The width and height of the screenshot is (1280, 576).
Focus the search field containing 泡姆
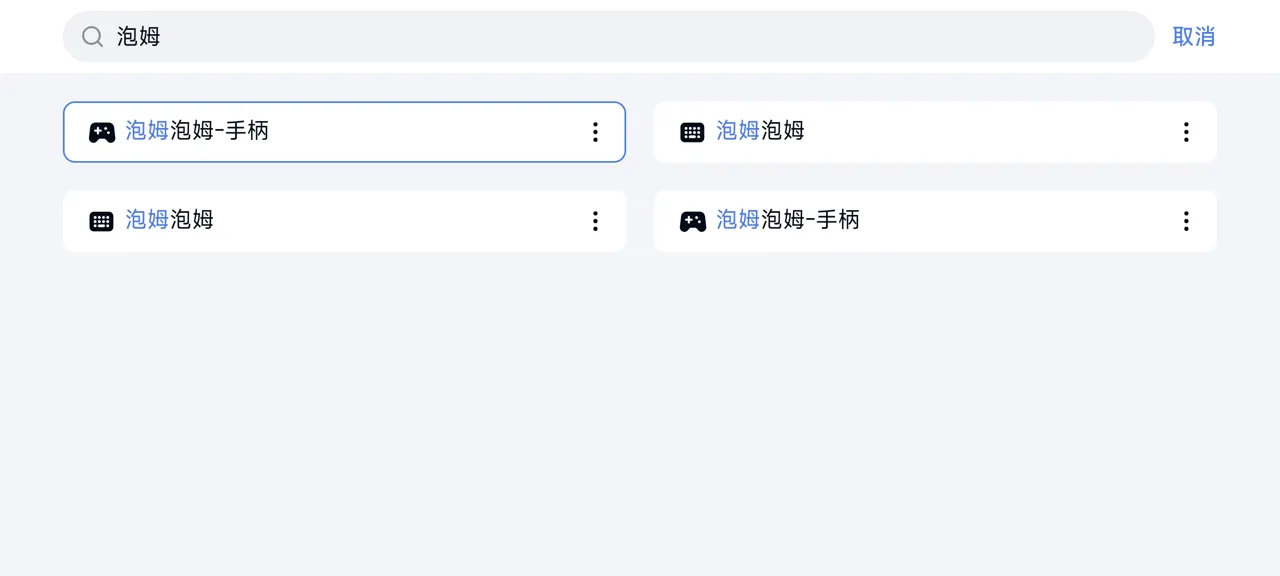608,37
